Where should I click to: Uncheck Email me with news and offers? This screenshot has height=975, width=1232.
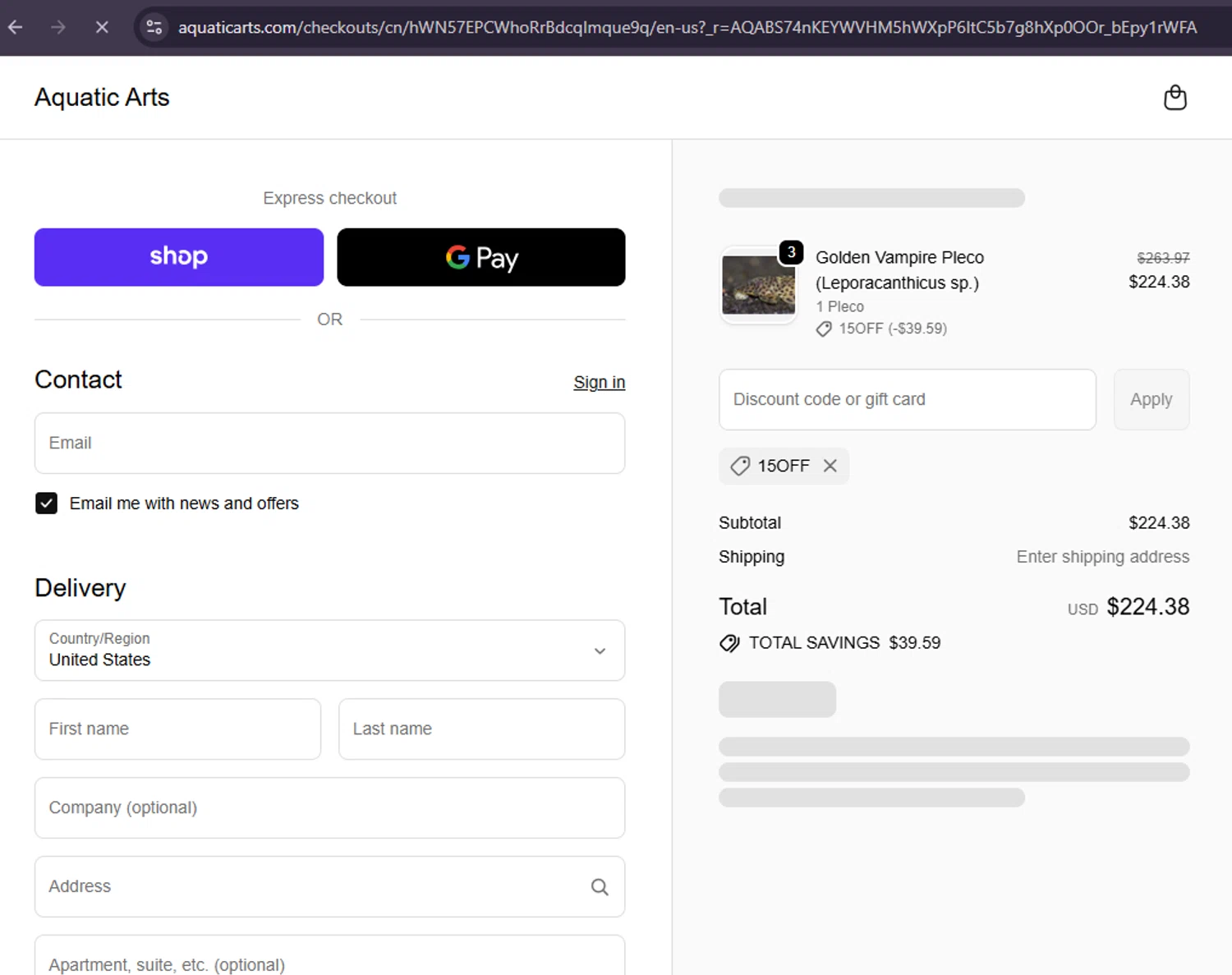47,503
